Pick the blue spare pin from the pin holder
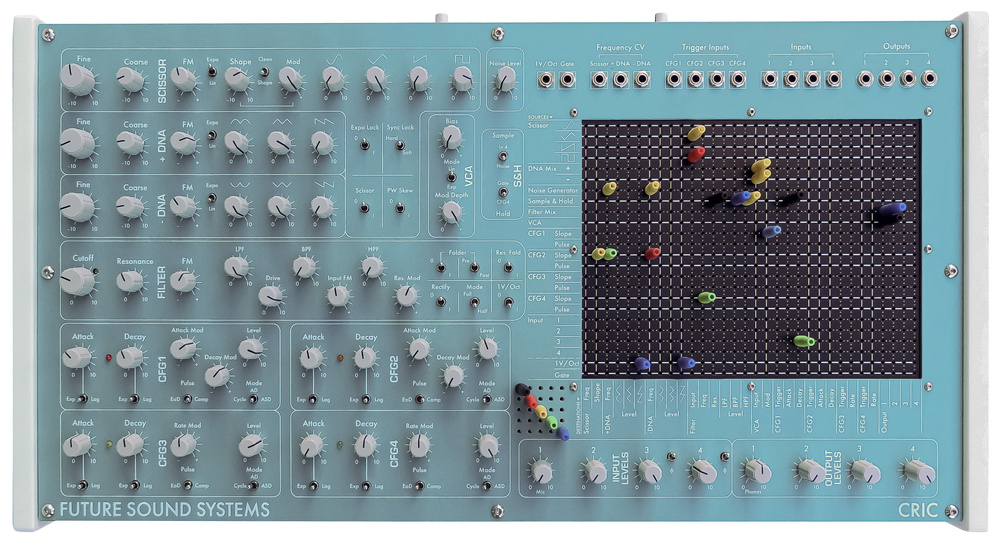 pos(562,433)
